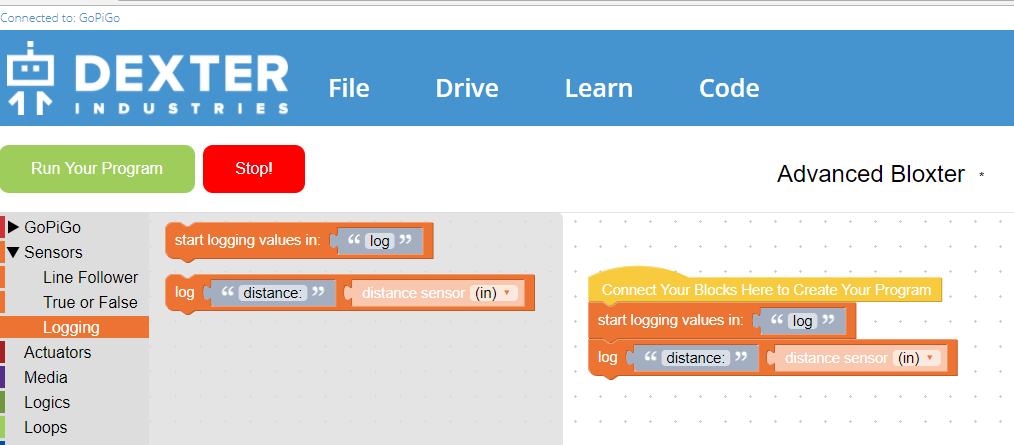Viewport: 1014px width, 445px height.
Task: Open the Drive menu
Action: point(466,88)
